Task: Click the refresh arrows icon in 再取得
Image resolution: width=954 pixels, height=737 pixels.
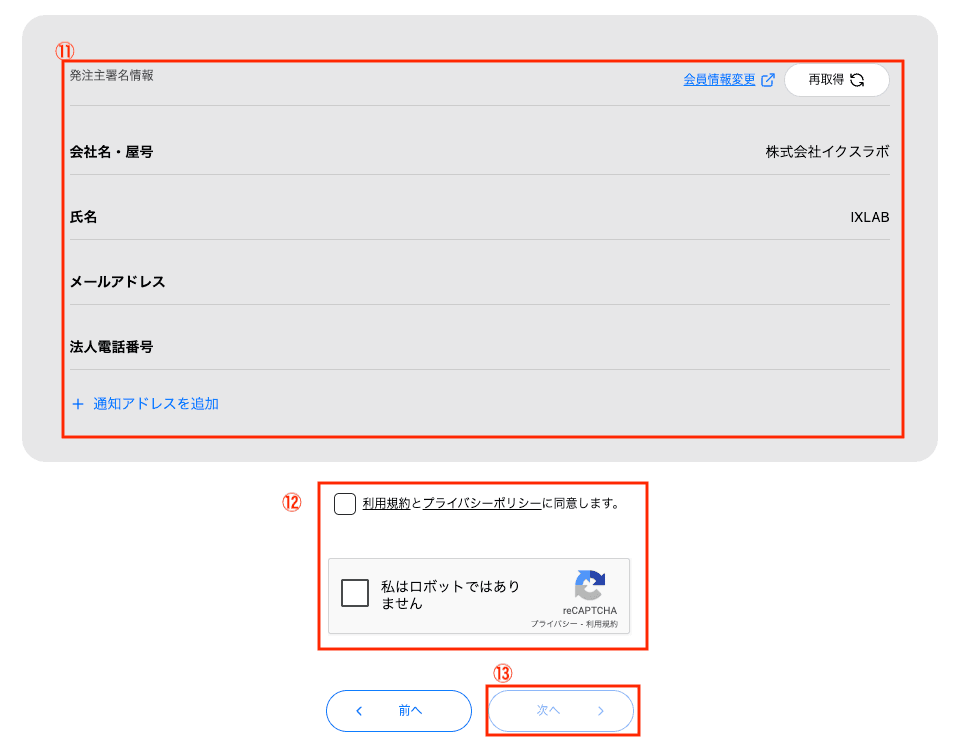Action: coord(857,80)
